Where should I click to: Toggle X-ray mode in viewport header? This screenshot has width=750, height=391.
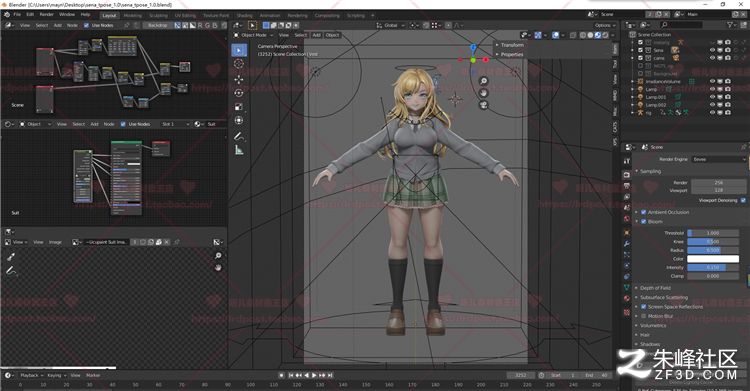[572, 35]
